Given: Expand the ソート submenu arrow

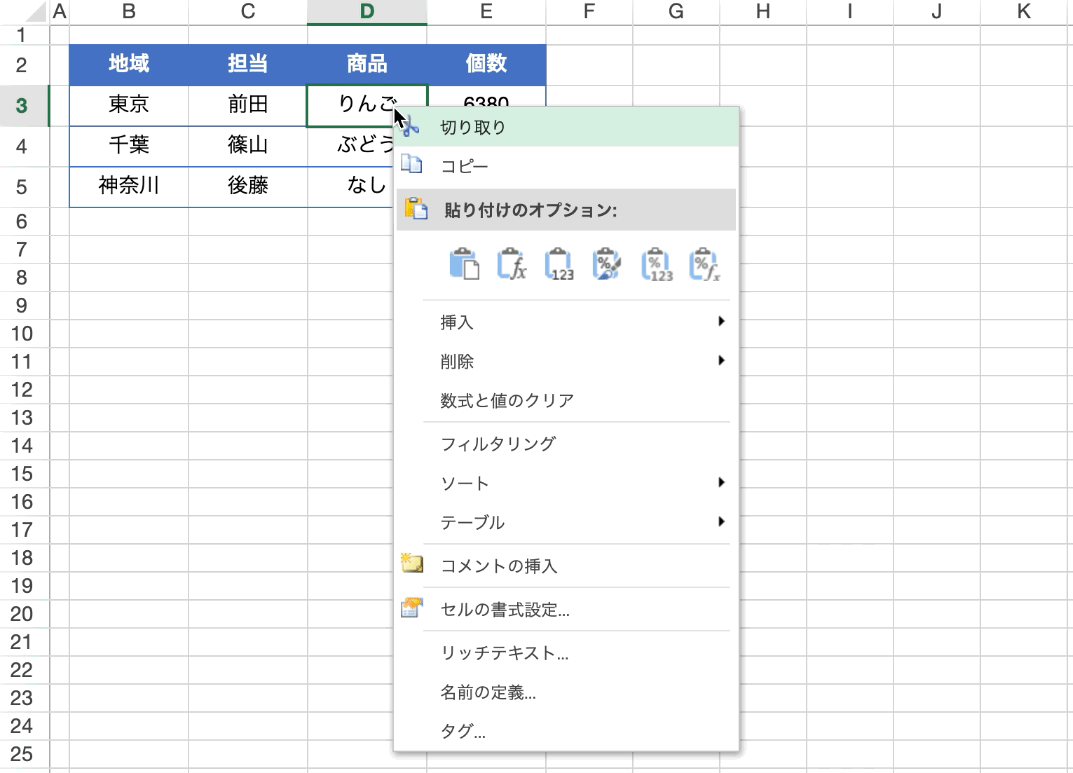Looking at the screenshot, I should [x=721, y=482].
